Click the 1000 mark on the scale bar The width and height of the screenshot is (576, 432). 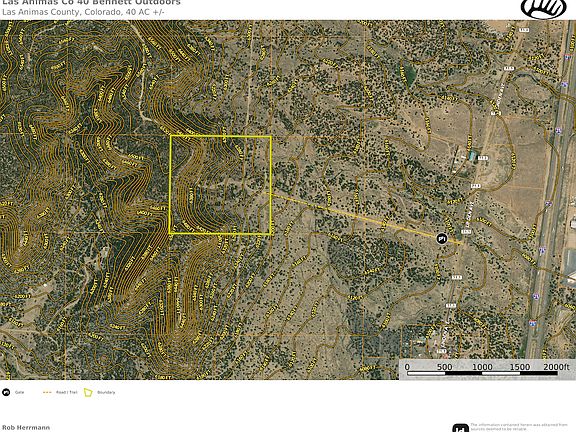[482, 367]
